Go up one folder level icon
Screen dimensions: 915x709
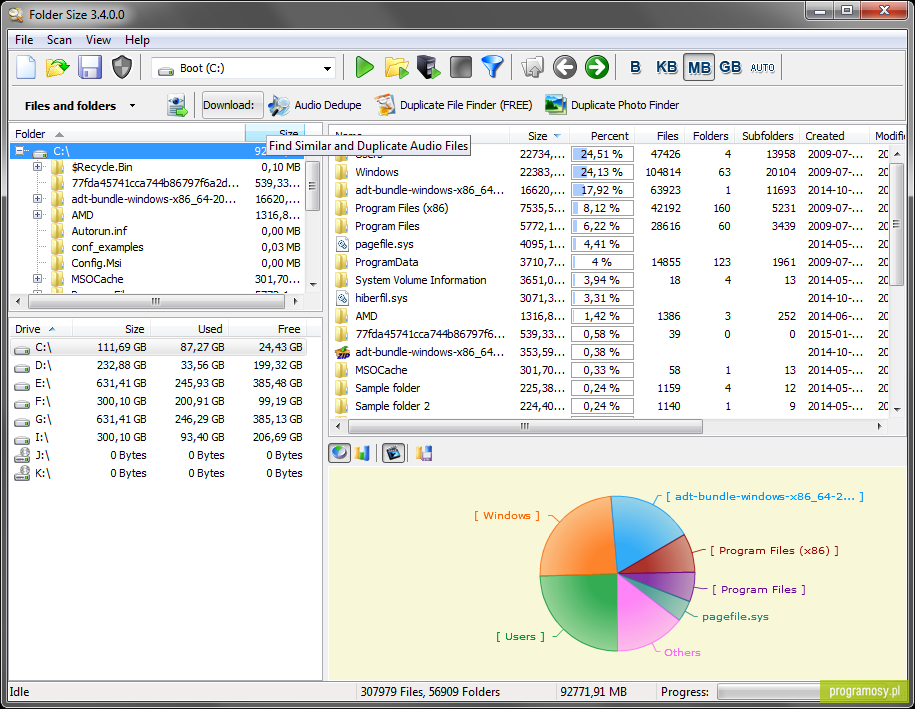[x=532, y=68]
